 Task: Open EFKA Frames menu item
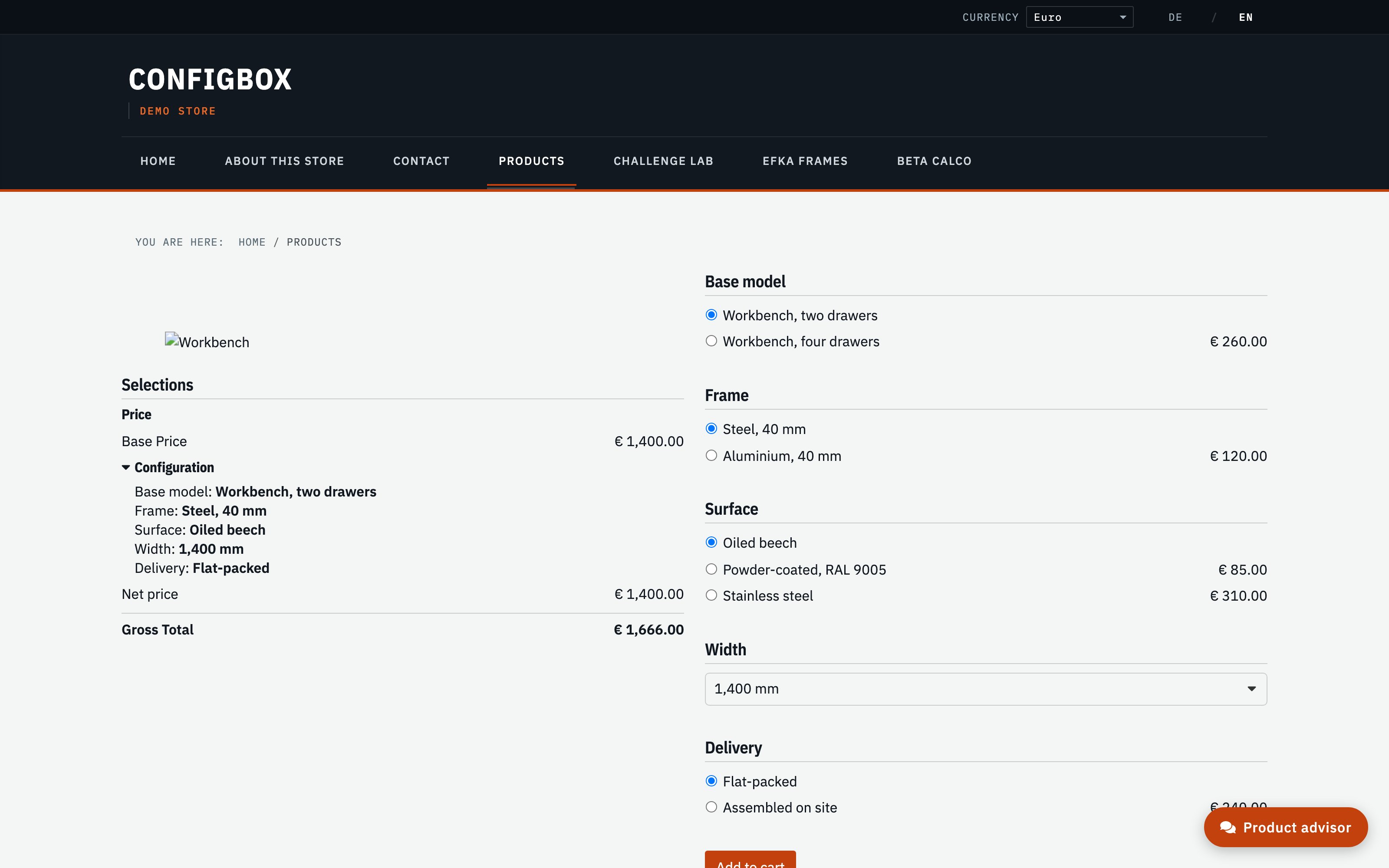click(805, 161)
